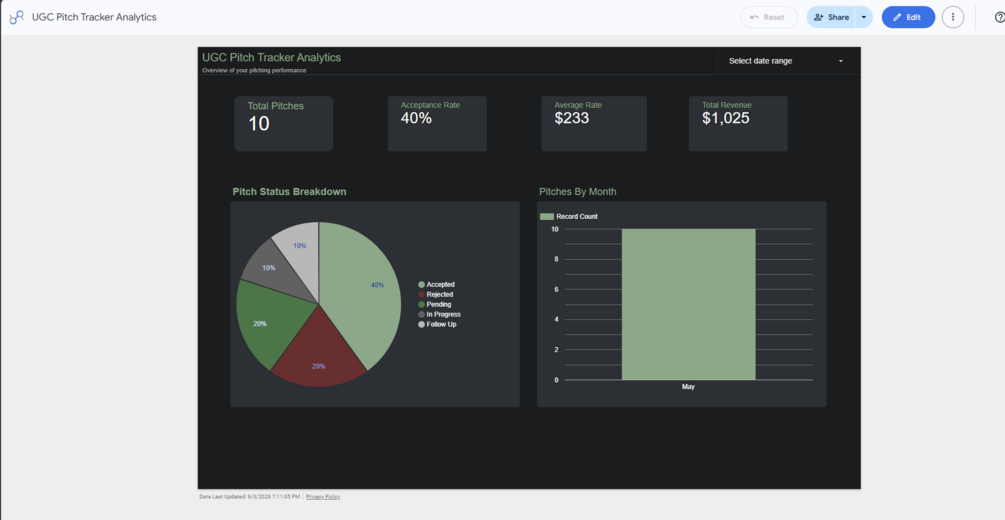Click the Privacy Policy link
The height and width of the screenshot is (520, 1005).
(x=323, y=497)
